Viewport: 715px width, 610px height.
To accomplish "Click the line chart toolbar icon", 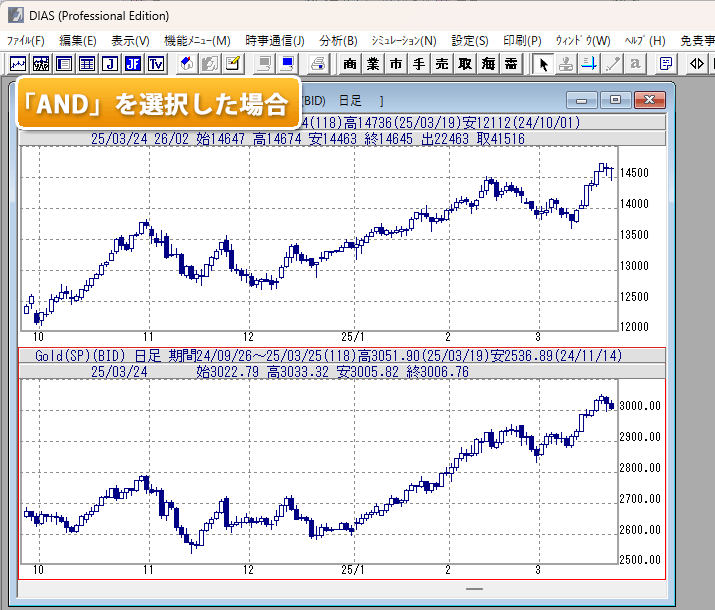I will 18,64.
